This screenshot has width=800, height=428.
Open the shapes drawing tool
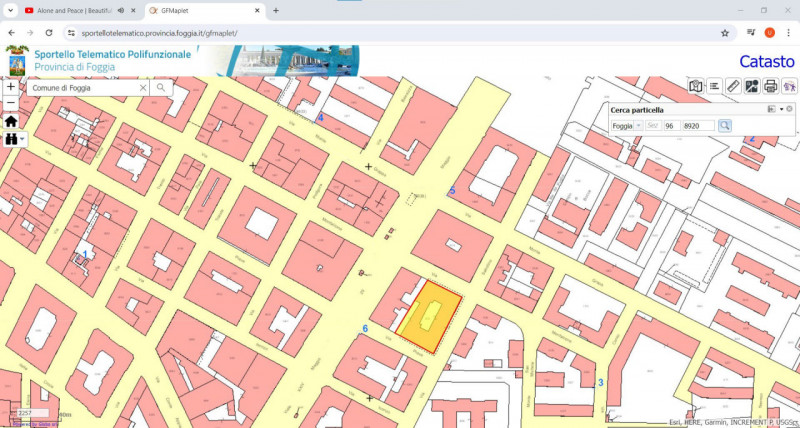pyautogui.click(x=752, y=86)
